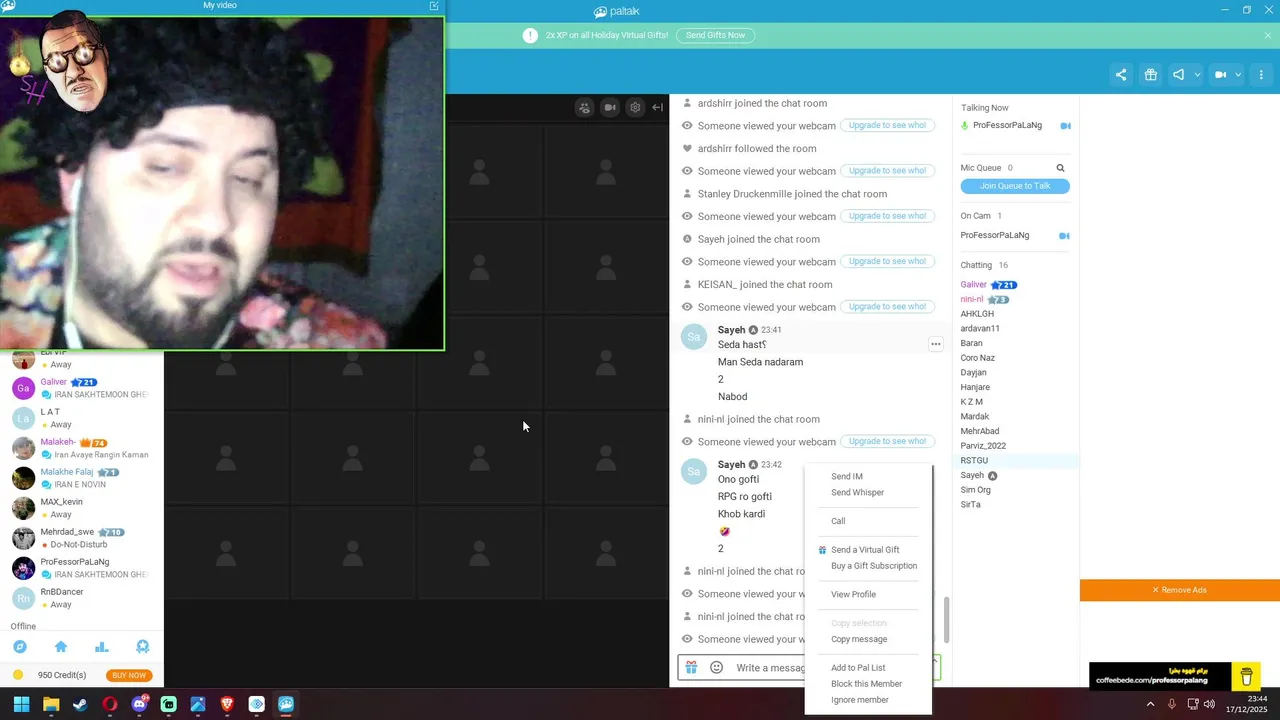
Task: Open RnBDancer contact in pal list
Action: pos(82,598)
